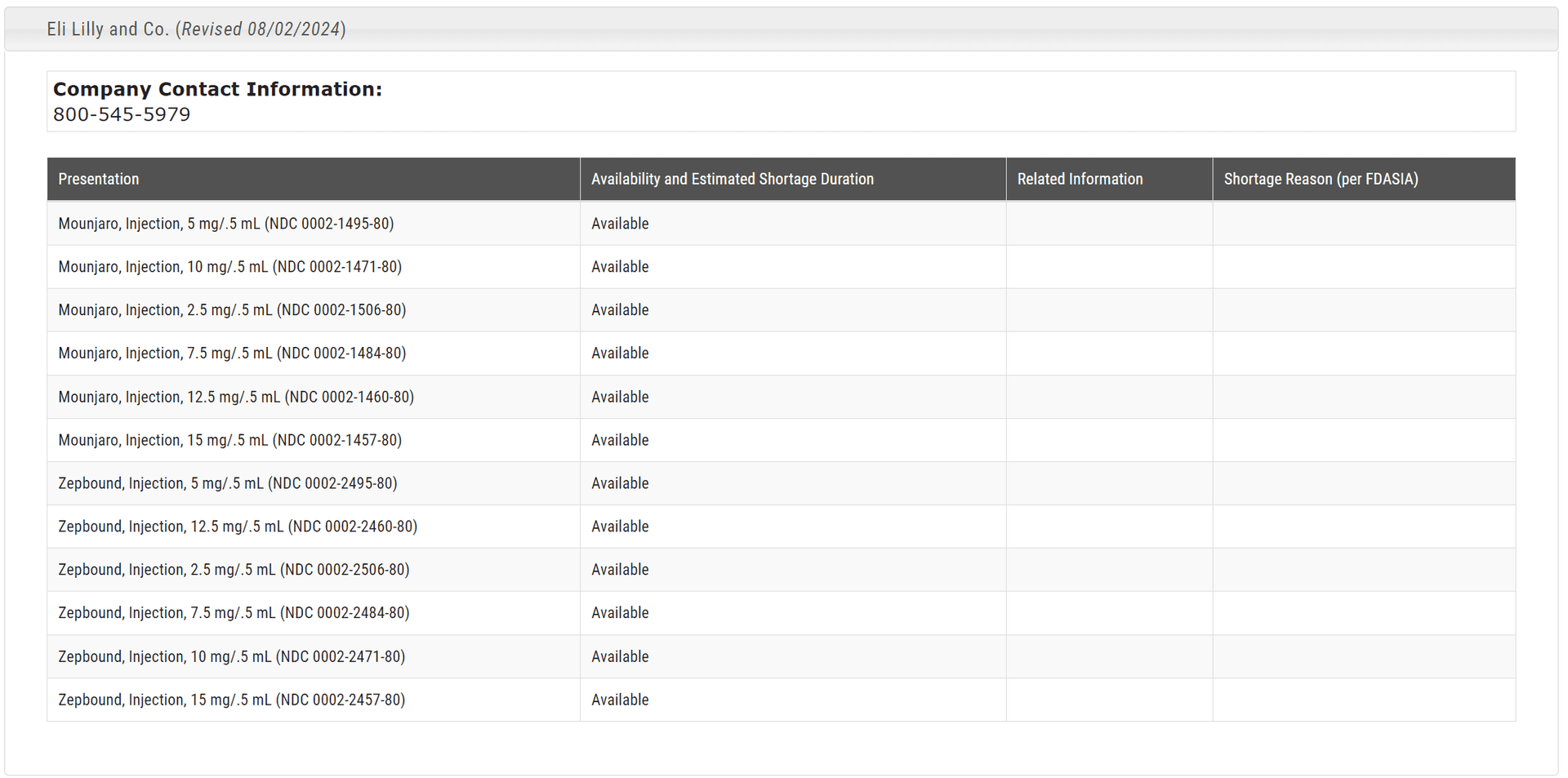Click the Shortage Reason (per FDASIA) header
Image resolution: width=1568 pixels, height=778 pixels.
[x=1320, y=179]
